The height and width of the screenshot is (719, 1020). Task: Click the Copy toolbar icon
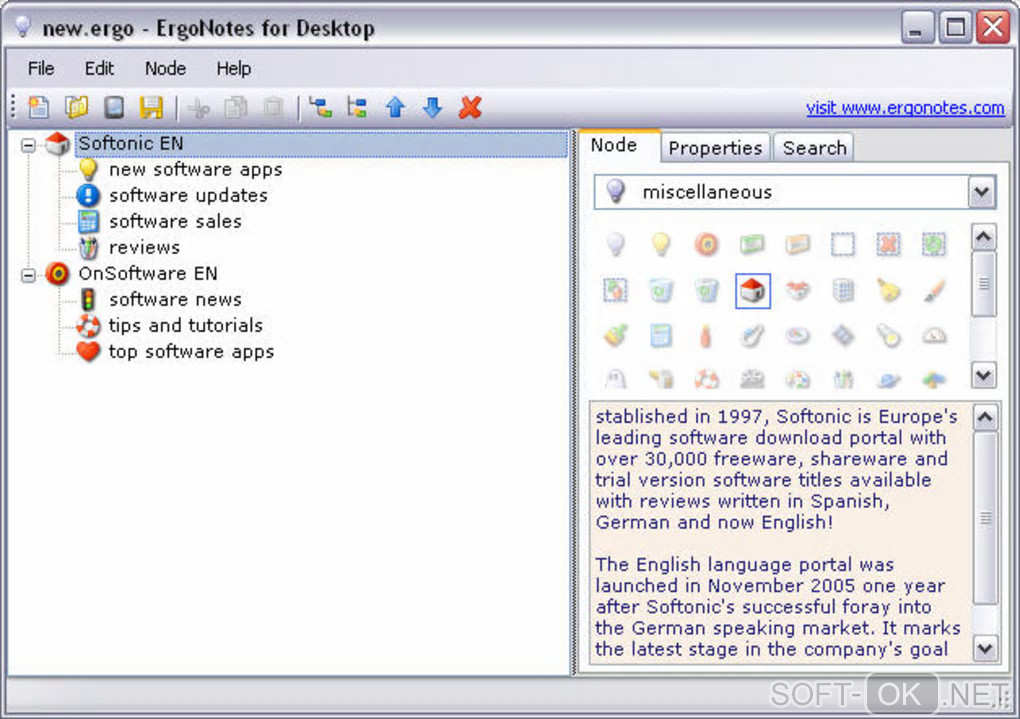pos(235,108)
